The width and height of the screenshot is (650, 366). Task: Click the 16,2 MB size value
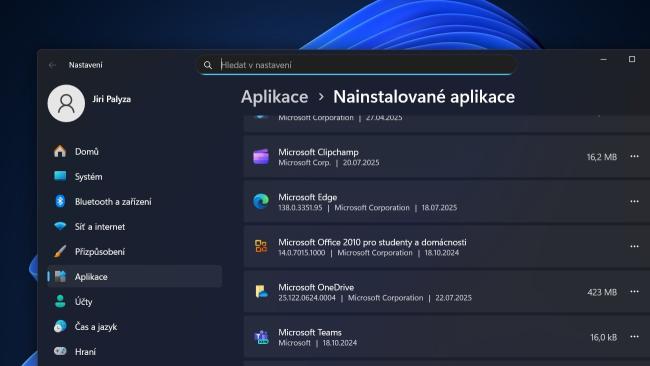coord(602,157)
